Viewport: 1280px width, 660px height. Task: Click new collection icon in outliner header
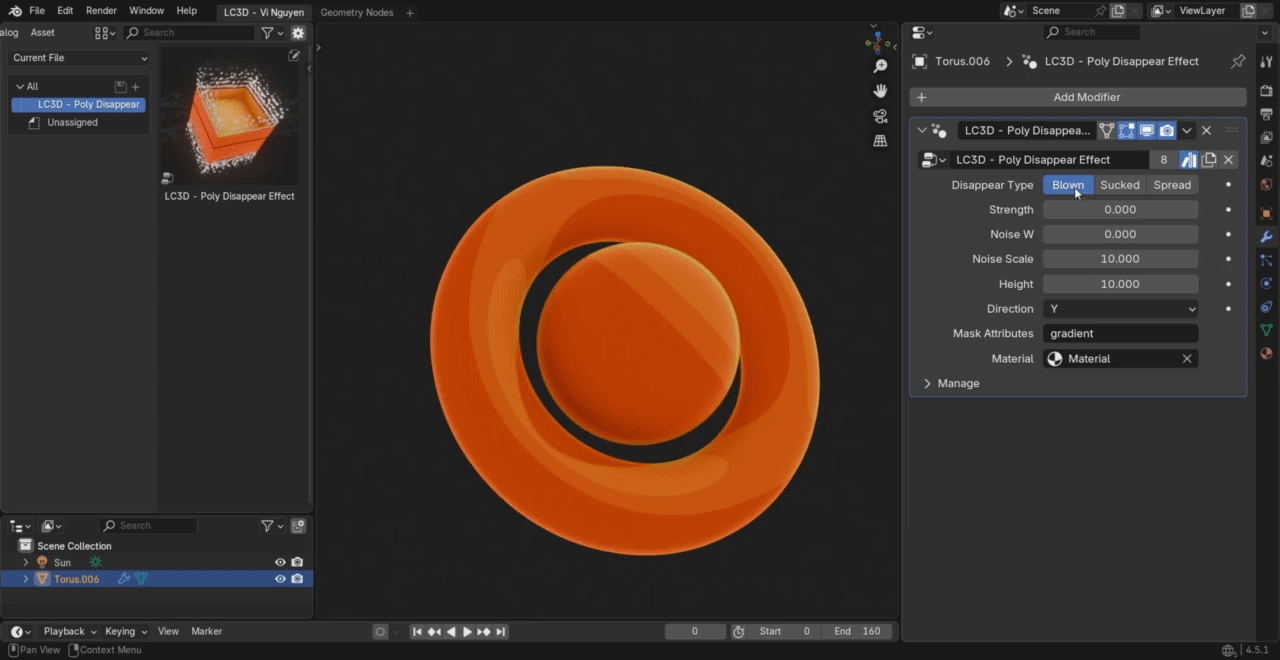[x=298, y=526]
